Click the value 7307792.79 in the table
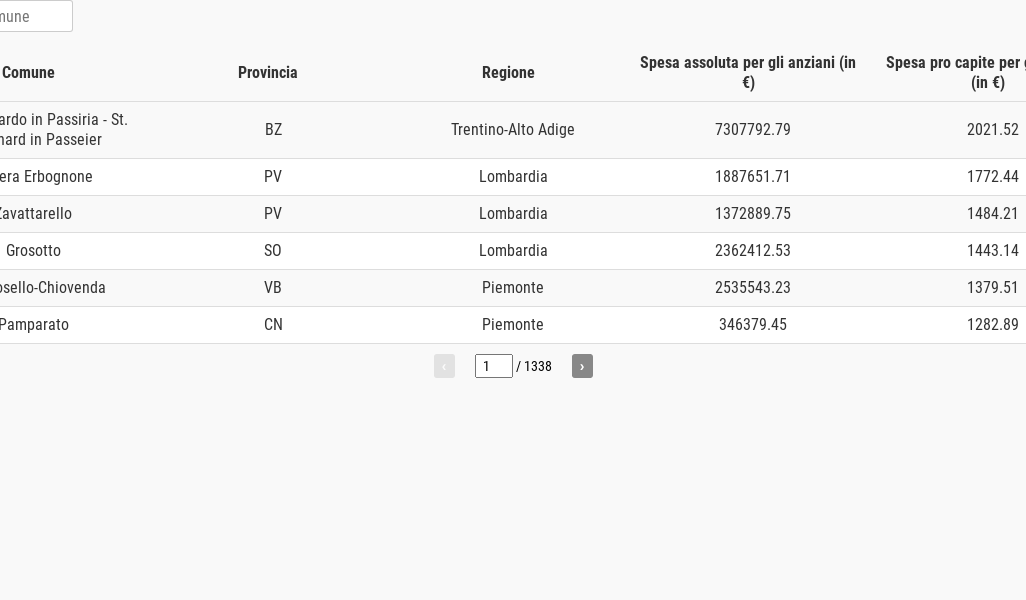 coord(752,129)
